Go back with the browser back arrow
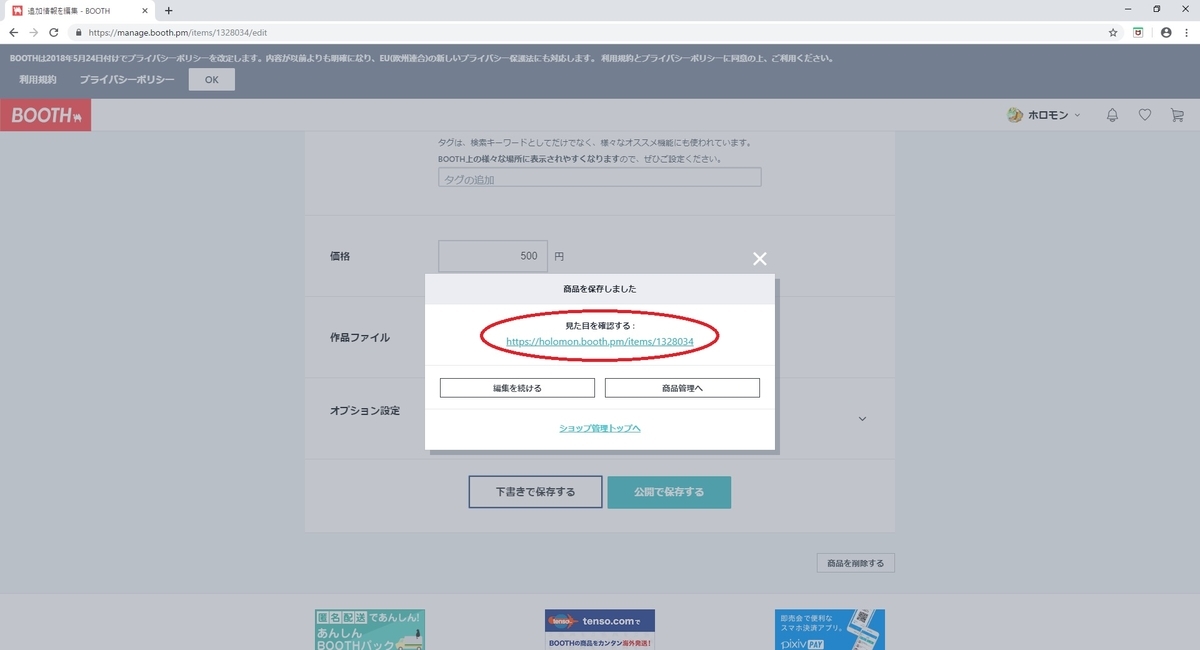 coord(13,32)
